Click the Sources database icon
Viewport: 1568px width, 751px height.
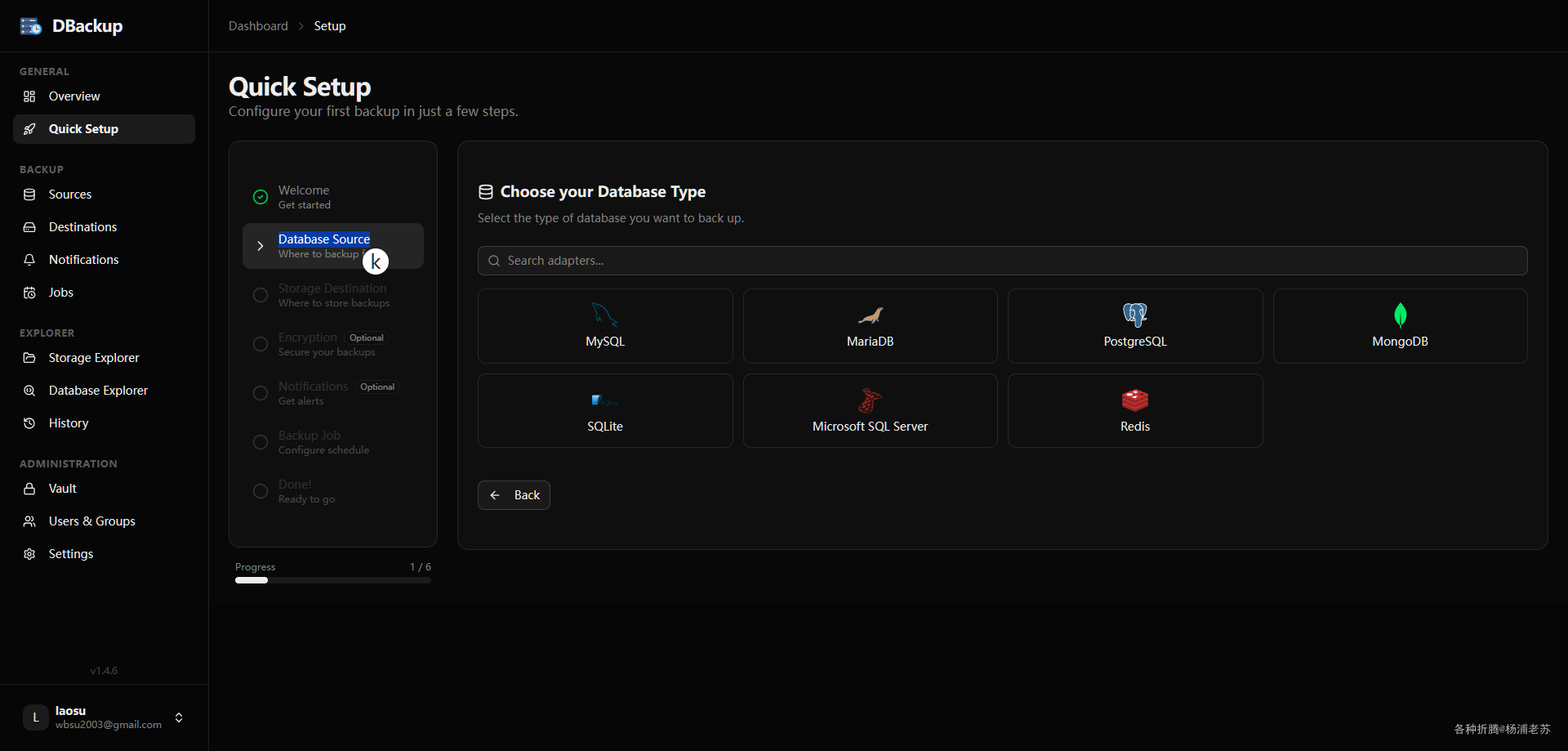point(29,194)
